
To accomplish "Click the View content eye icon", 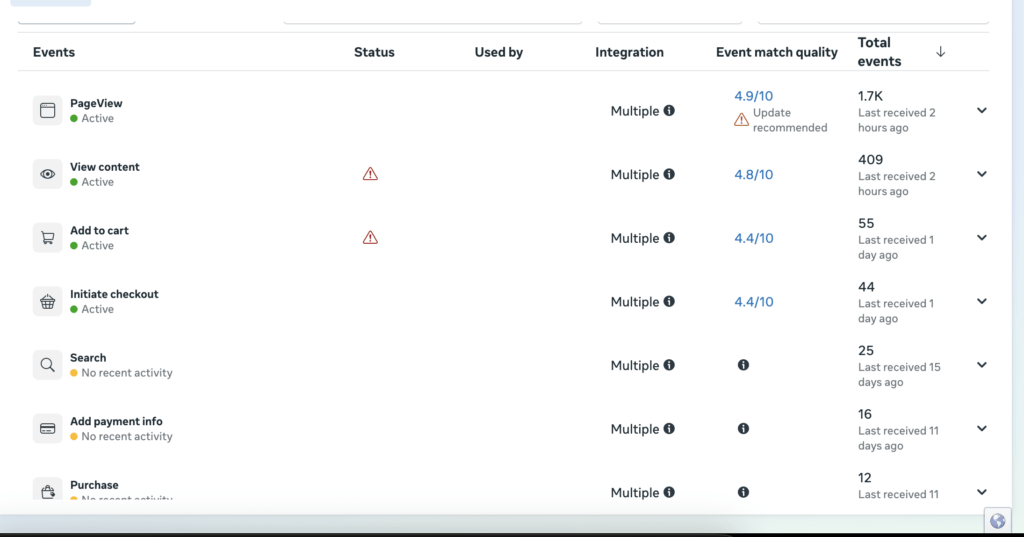I will (48, 174).
